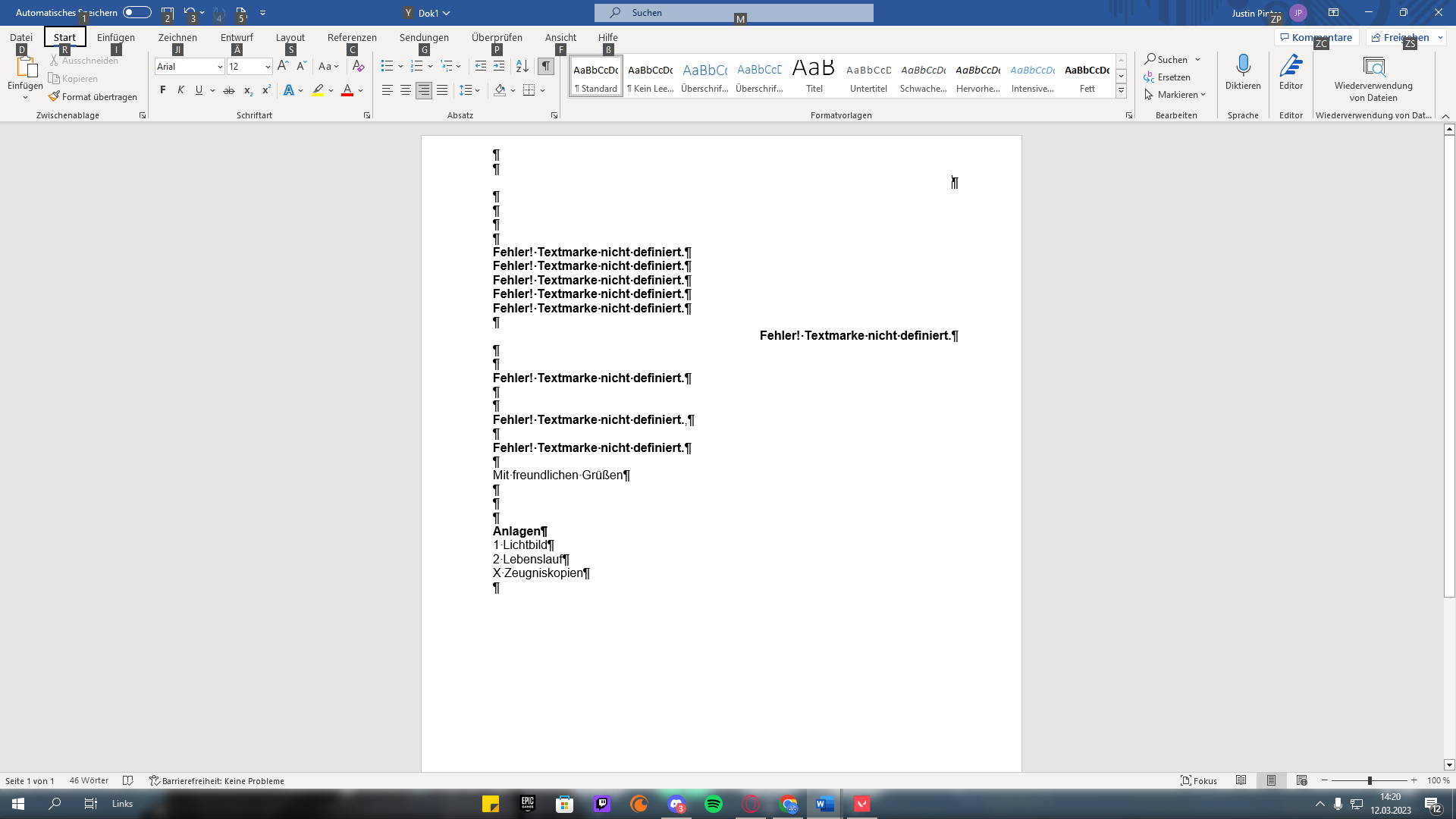Click the Kommentare button
Viewport: 1456px width, 819px height.
point(1316,37)
